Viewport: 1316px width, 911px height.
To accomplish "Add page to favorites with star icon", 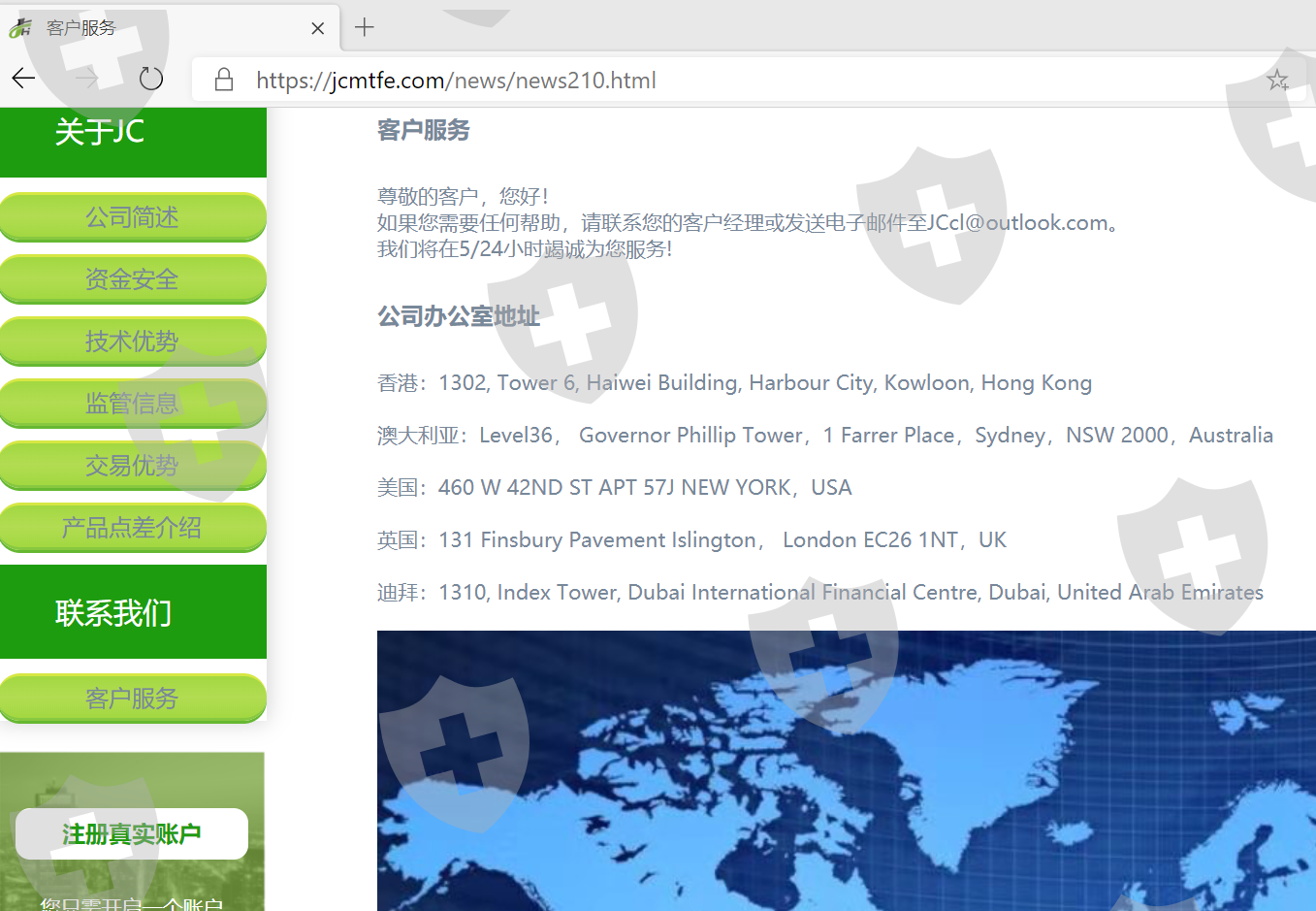I will coord(1277,81).
